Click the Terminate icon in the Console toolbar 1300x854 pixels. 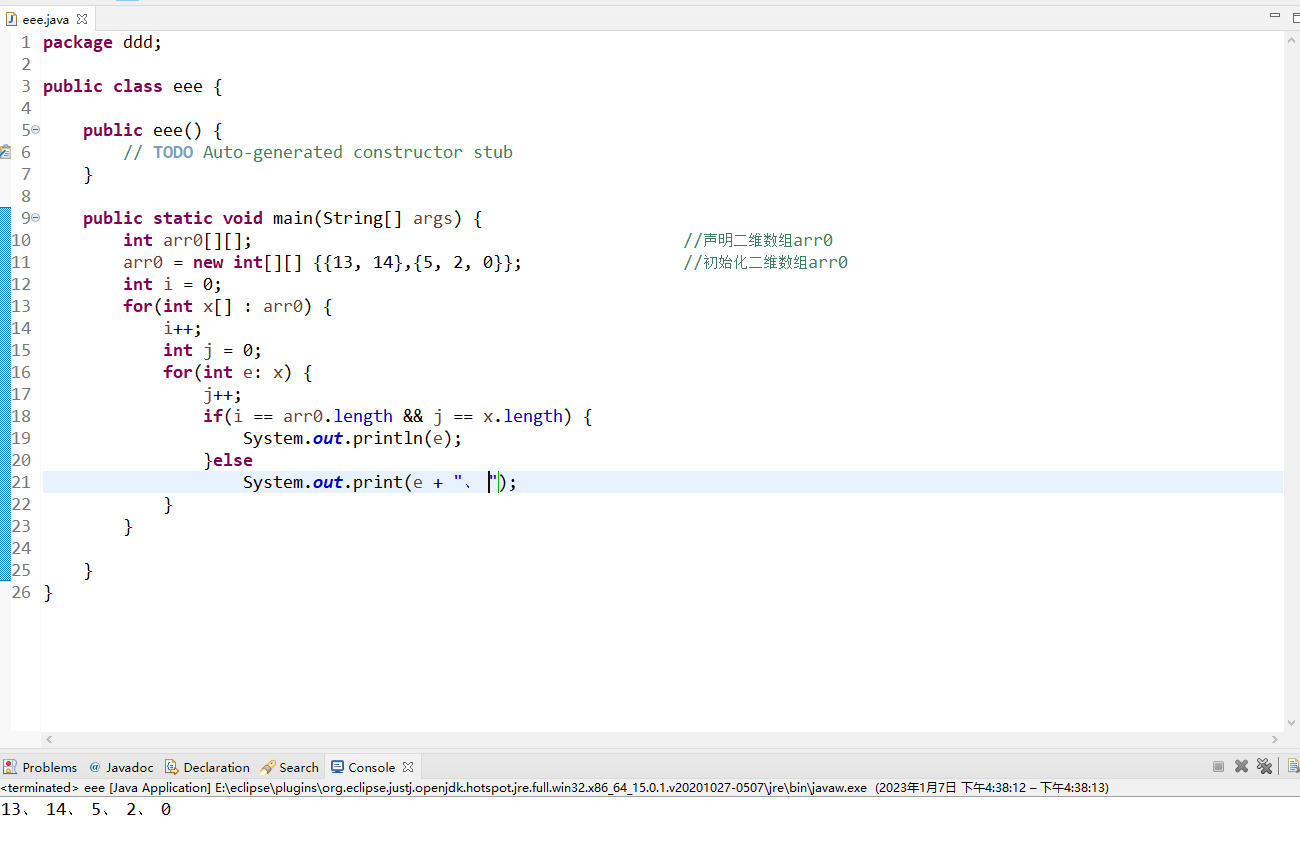click(1218, 766)
